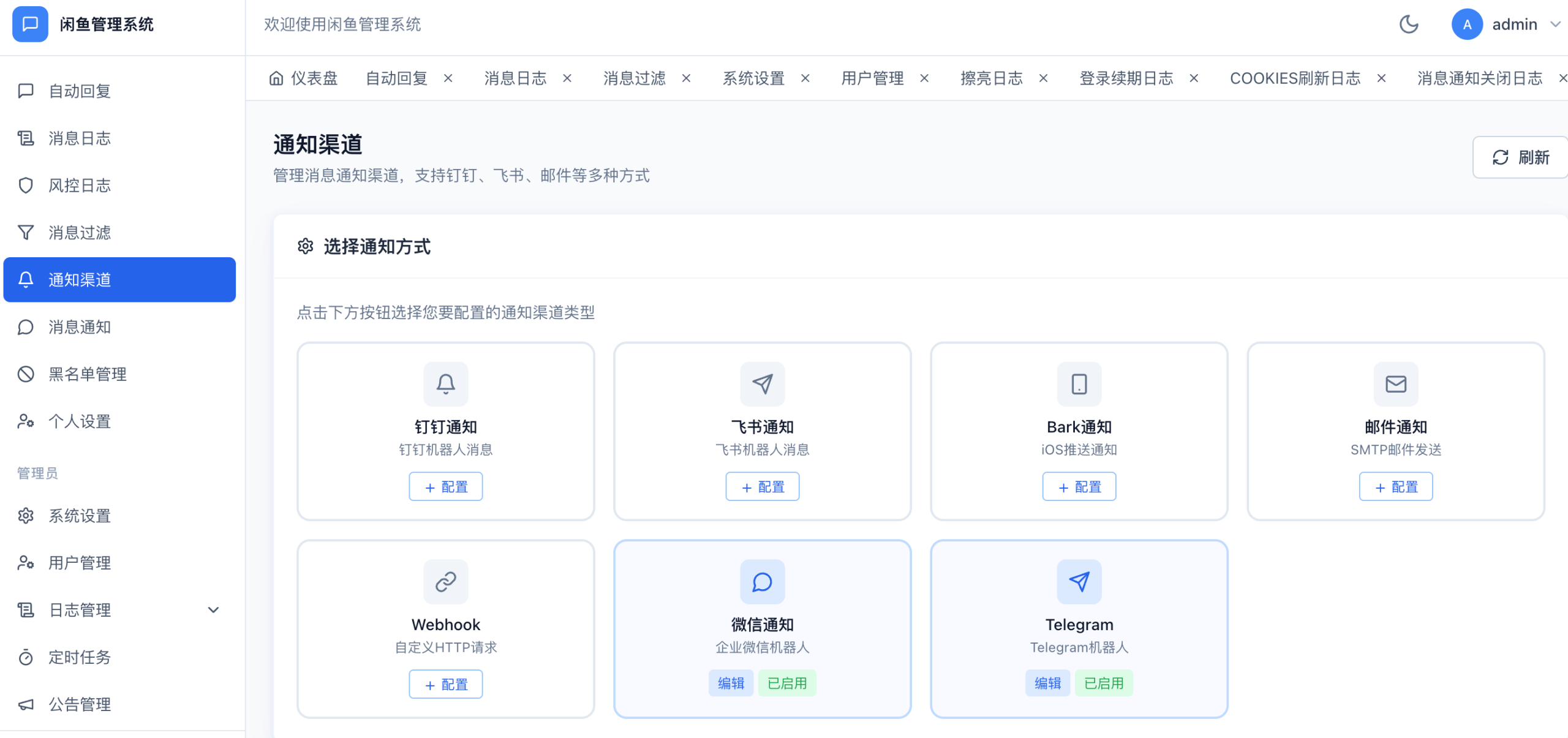This screenshot has width=1568, height=738.
Task: Click the bubble icon for 消息通知
Action: click(26, 326)
